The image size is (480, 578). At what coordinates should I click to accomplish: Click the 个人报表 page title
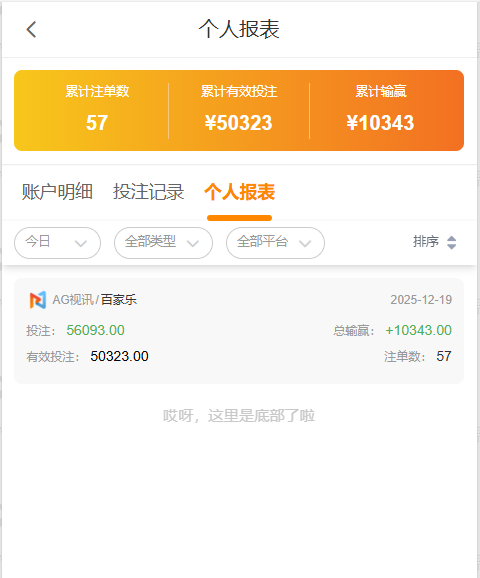pyautogui.click(x=239, y=29)
